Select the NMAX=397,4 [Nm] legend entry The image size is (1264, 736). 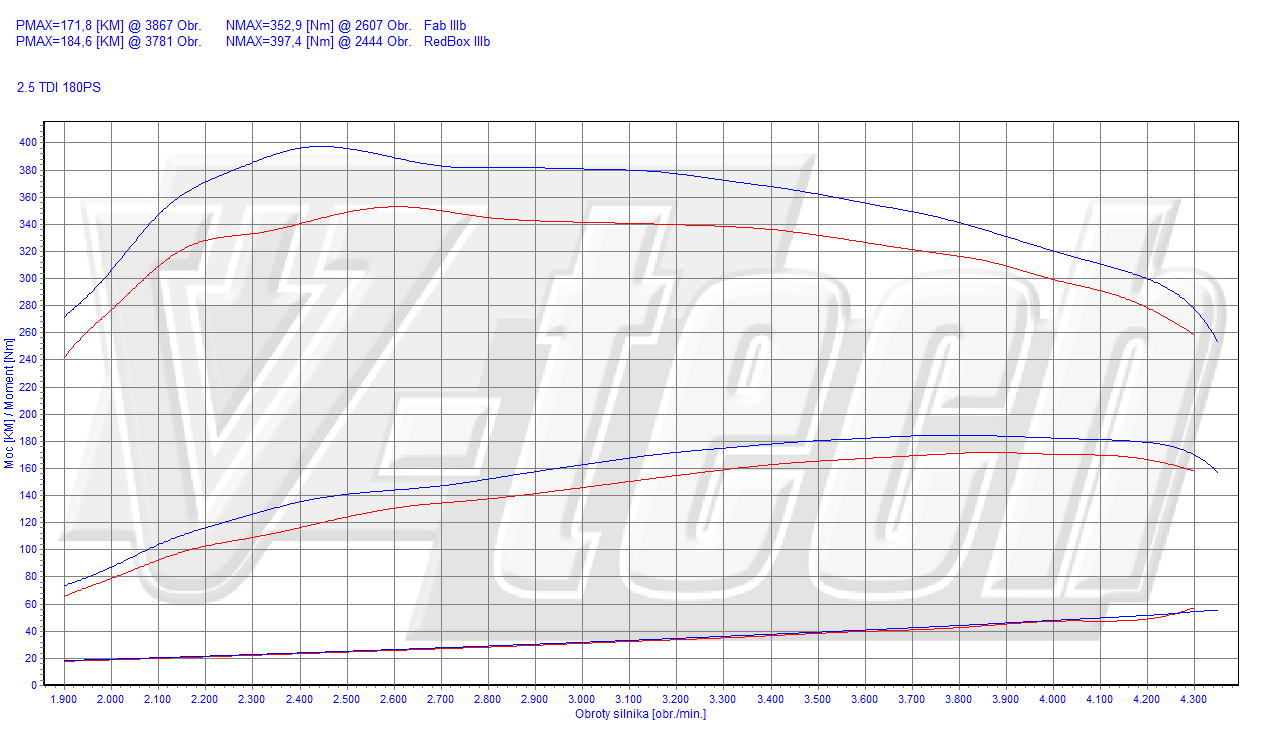[x=318, y=42]
